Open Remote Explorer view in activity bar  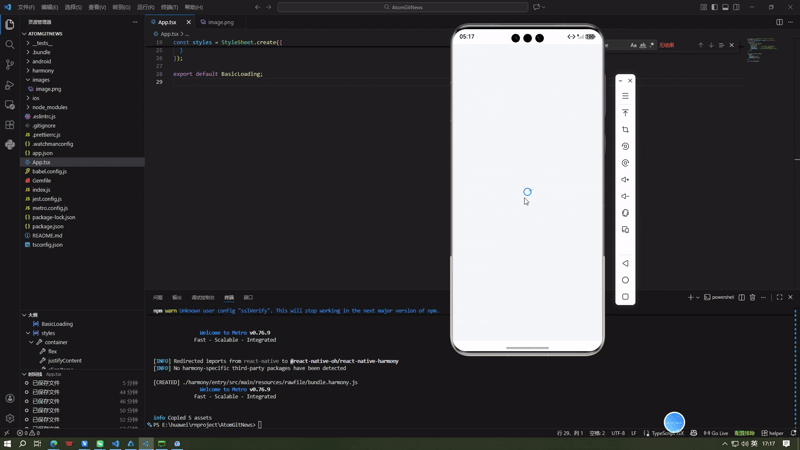click(10, 105)
